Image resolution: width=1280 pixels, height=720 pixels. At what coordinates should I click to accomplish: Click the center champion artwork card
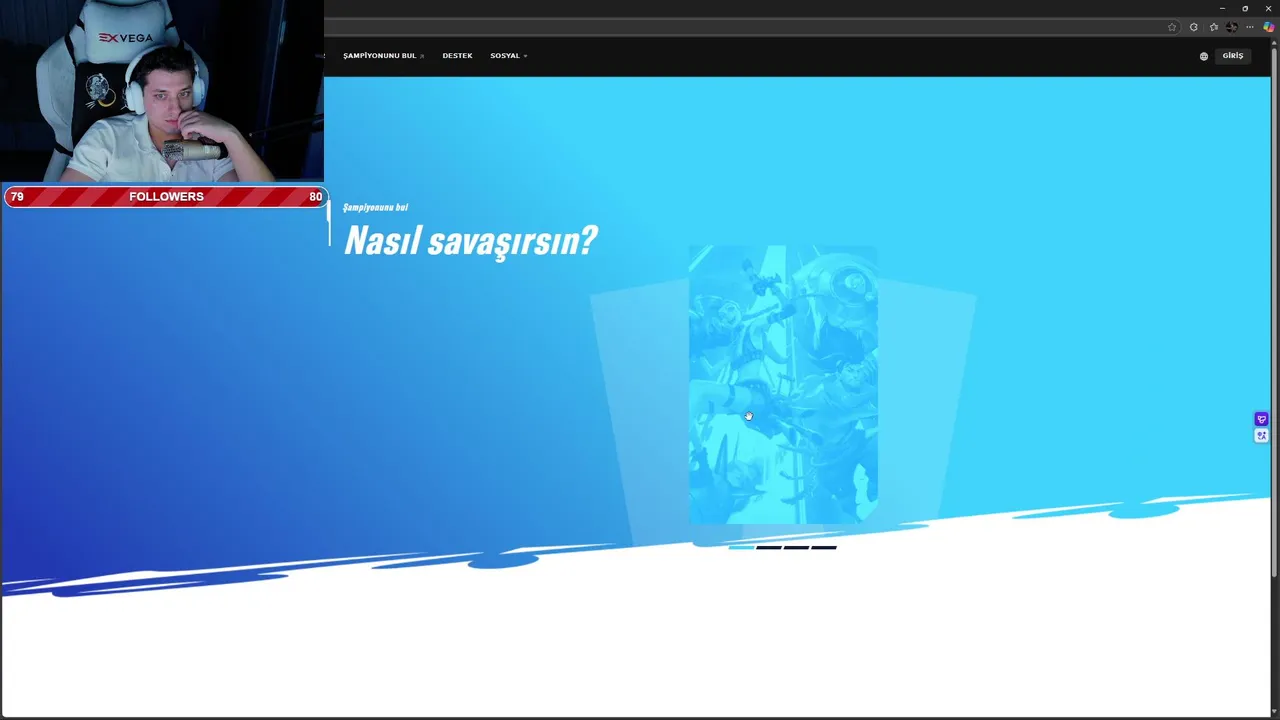tap(783, 385)
